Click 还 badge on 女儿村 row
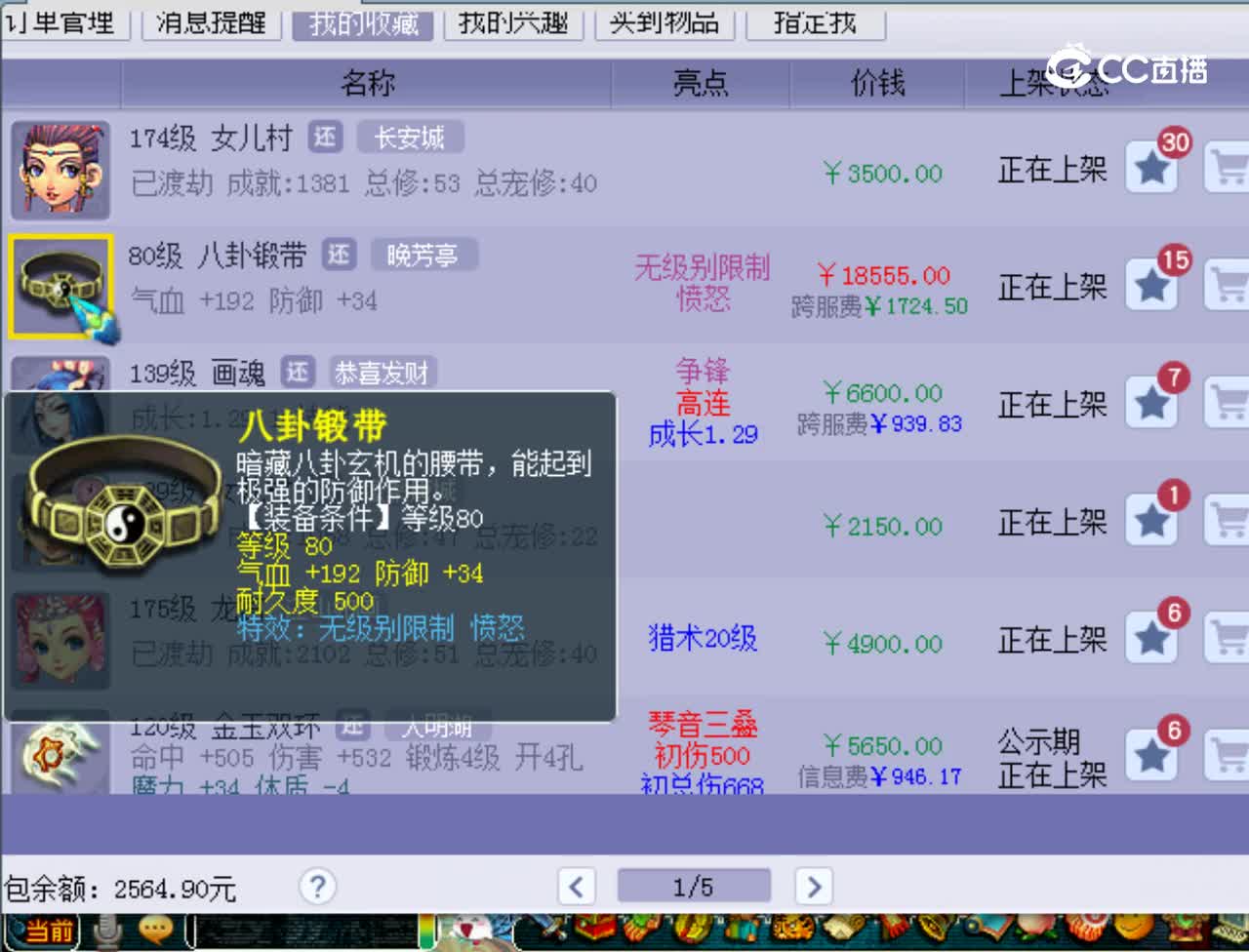This screenshot has width=1249, height=952. point(325,138)
